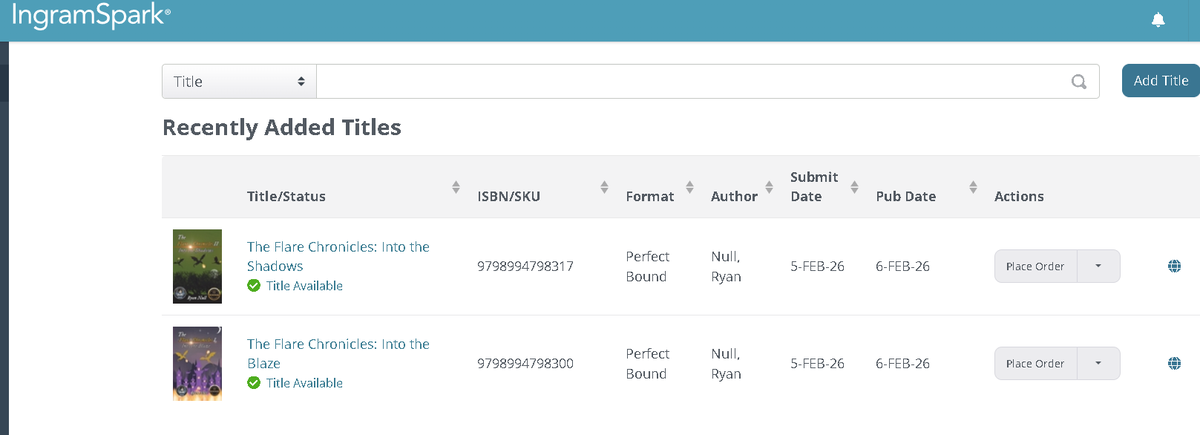The height and width of the screenshot is (435, 1200).
Task: Sort by Title/Status column arrows
Action: (x=455, y=187)
